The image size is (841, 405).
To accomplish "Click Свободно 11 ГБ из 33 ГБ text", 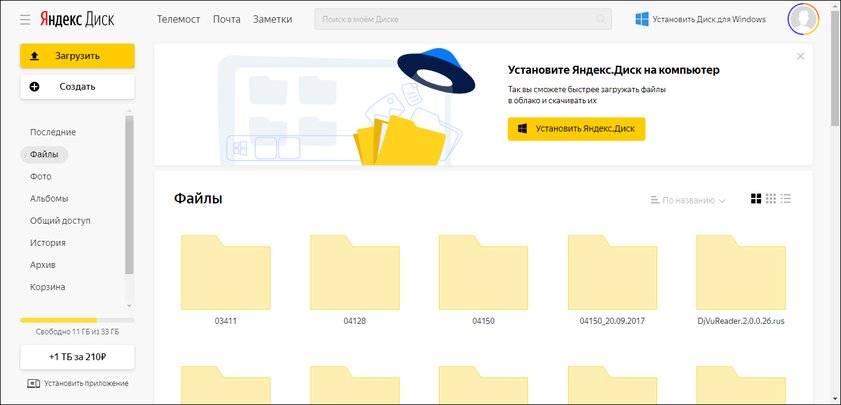I will click(x=77, y=332).
